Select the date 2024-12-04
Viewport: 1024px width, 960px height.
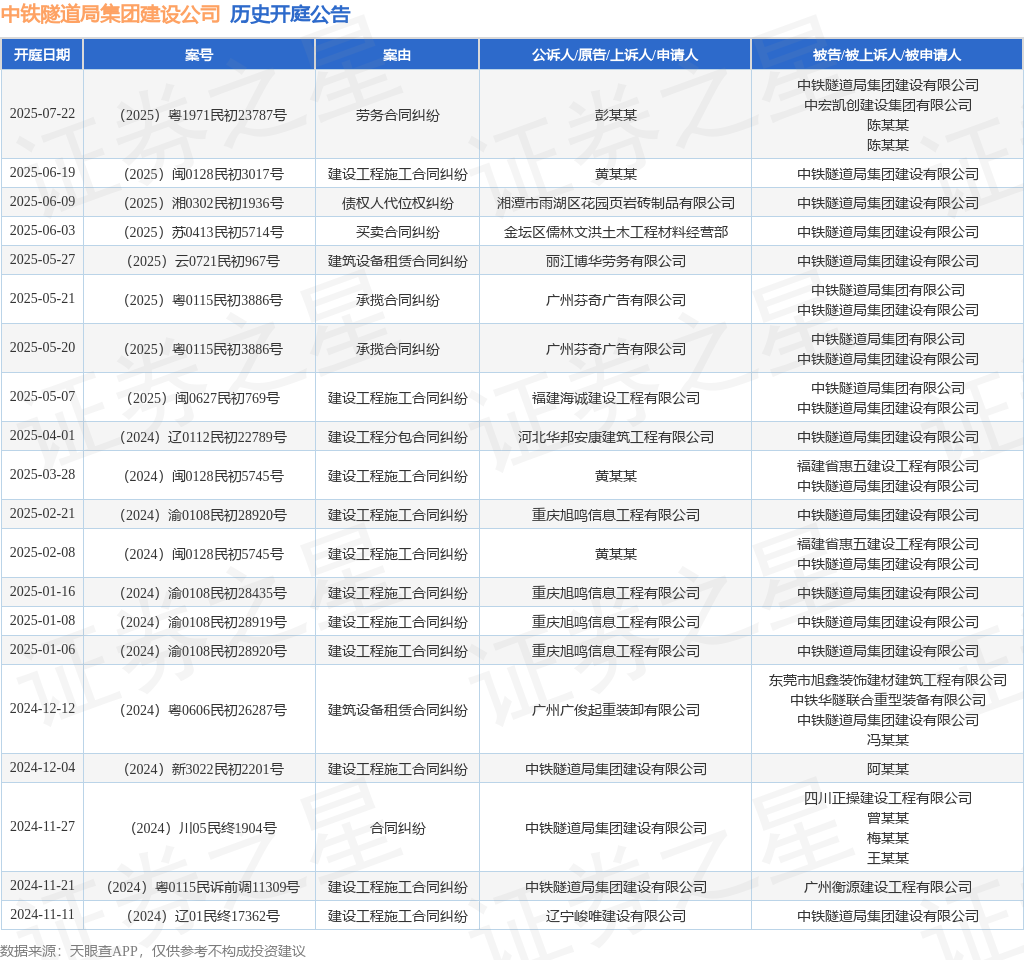42,767
